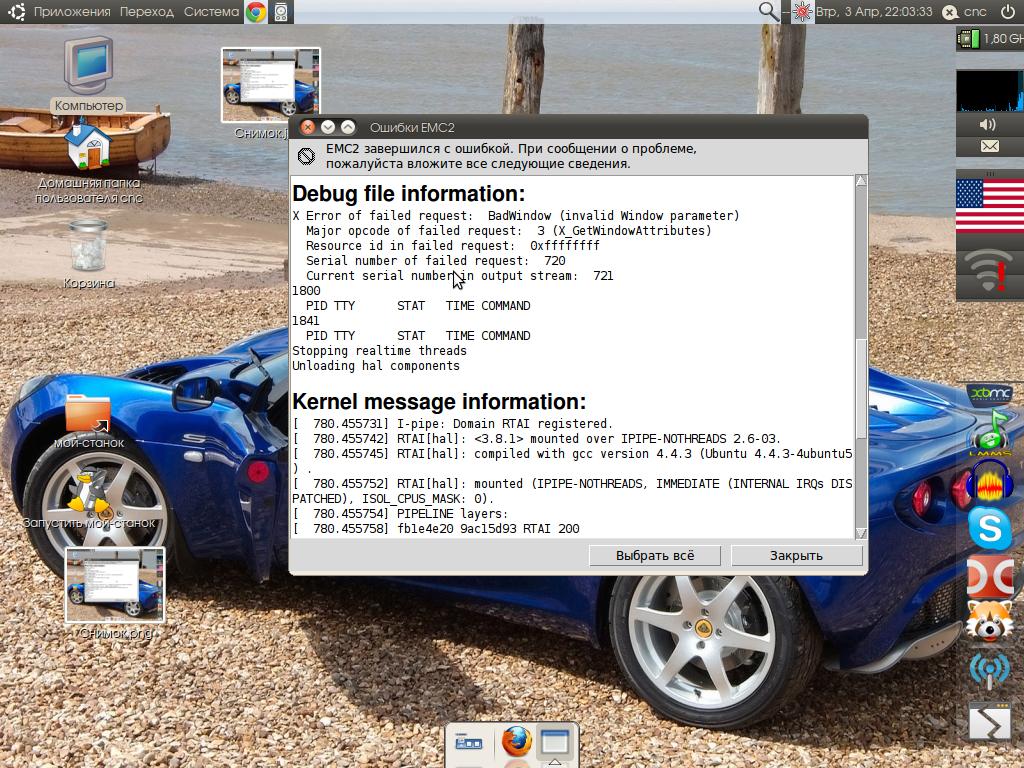This screenshot has width=1024, height=768.
Task: Select the Запустить мой-станок penguin launcher
Action: pos(89,500)
